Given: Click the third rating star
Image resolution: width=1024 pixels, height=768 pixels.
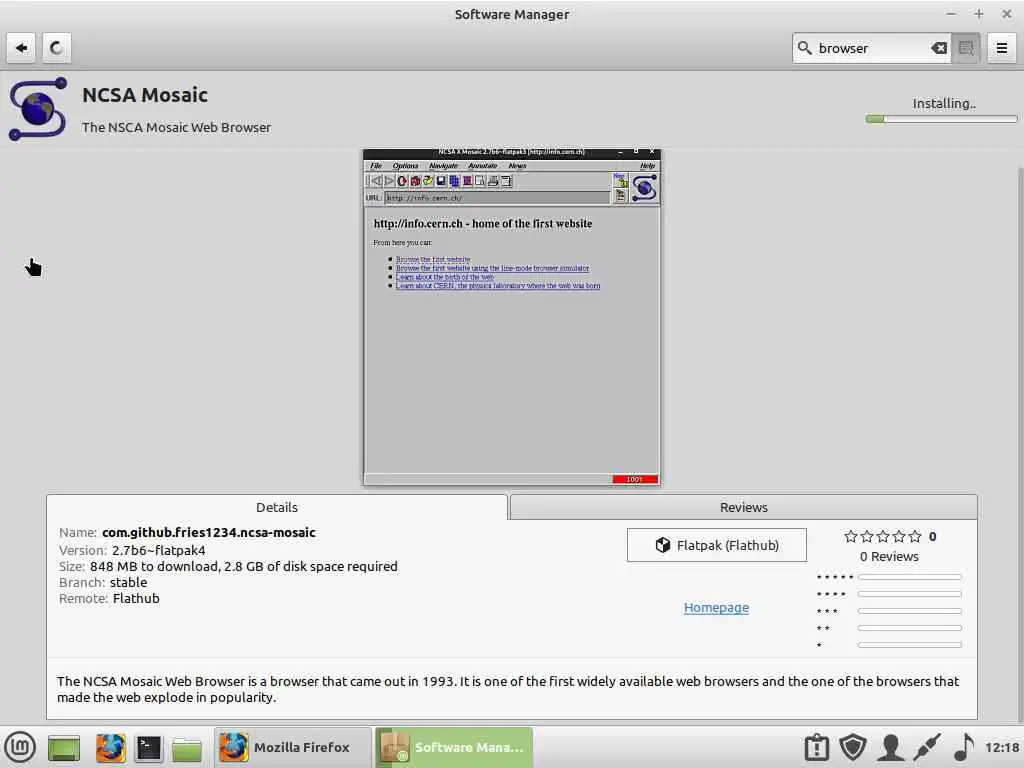Looking at the screenshot, I should point(883,537).
